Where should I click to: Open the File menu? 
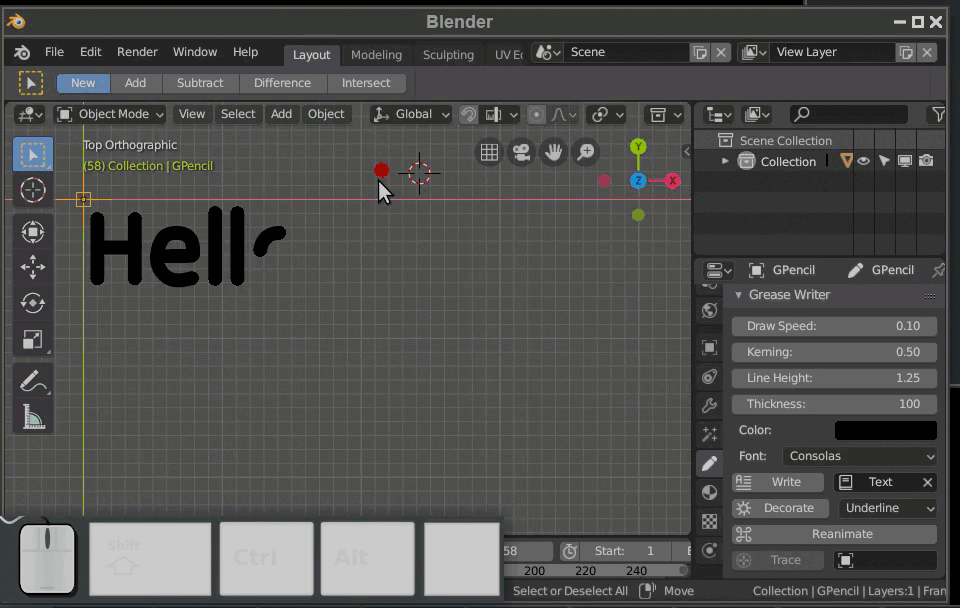pyautogui.click(x=54, y=52)
